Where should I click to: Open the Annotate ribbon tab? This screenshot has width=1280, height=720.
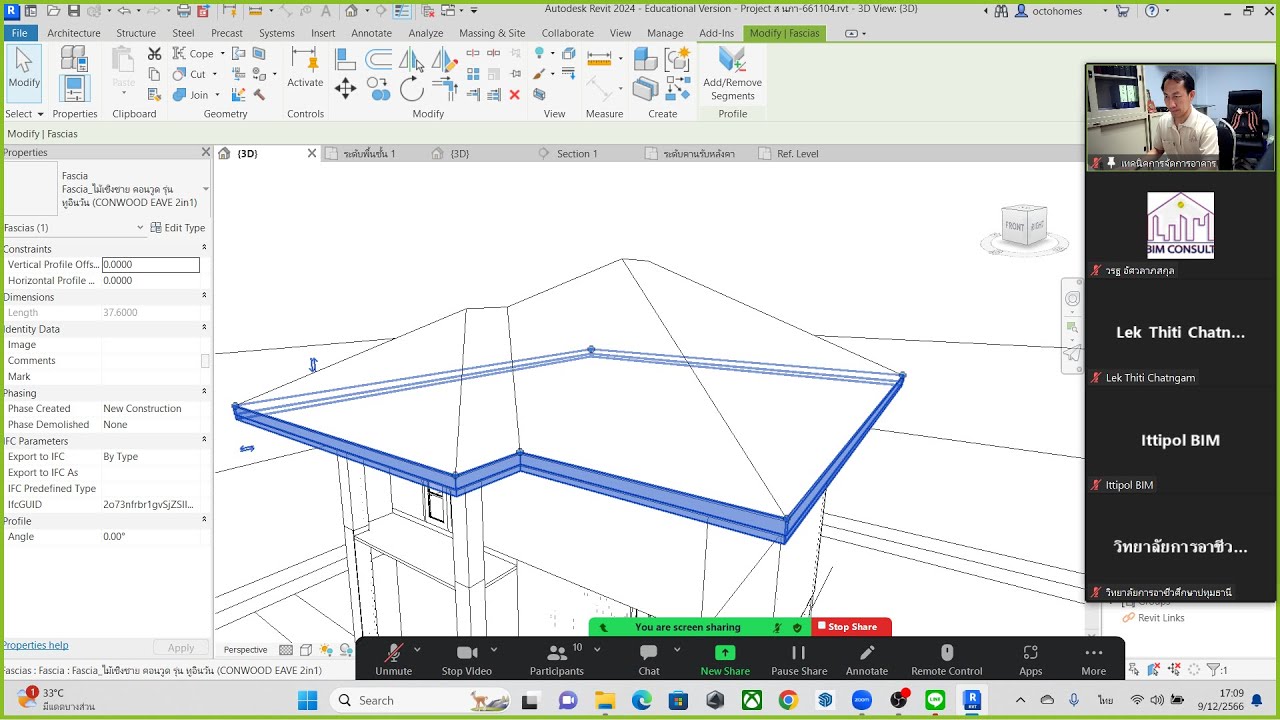pyautogui.click(x=371, y=33)
